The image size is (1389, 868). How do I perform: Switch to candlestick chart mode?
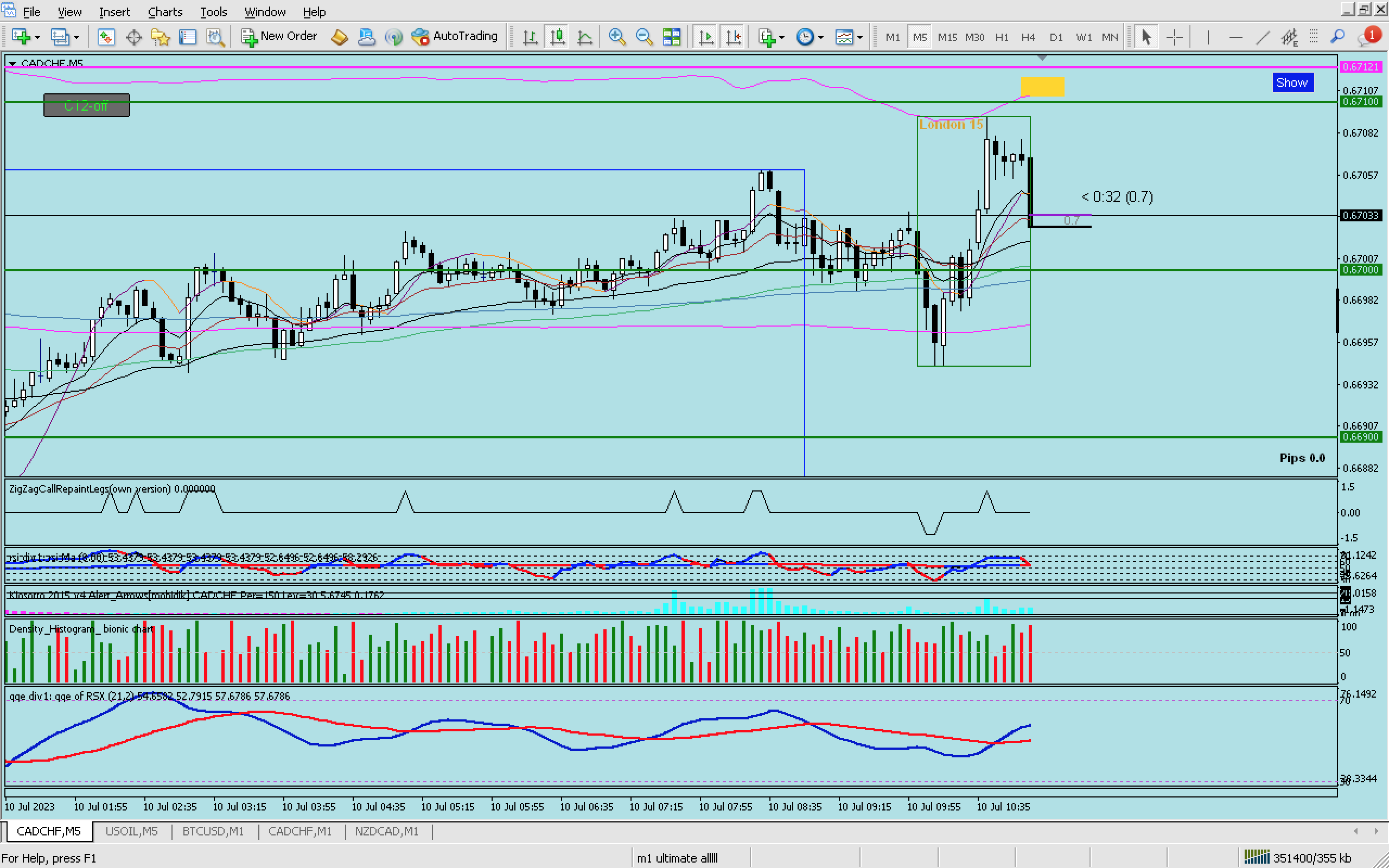pyautogui.click(x=557, y=37)
